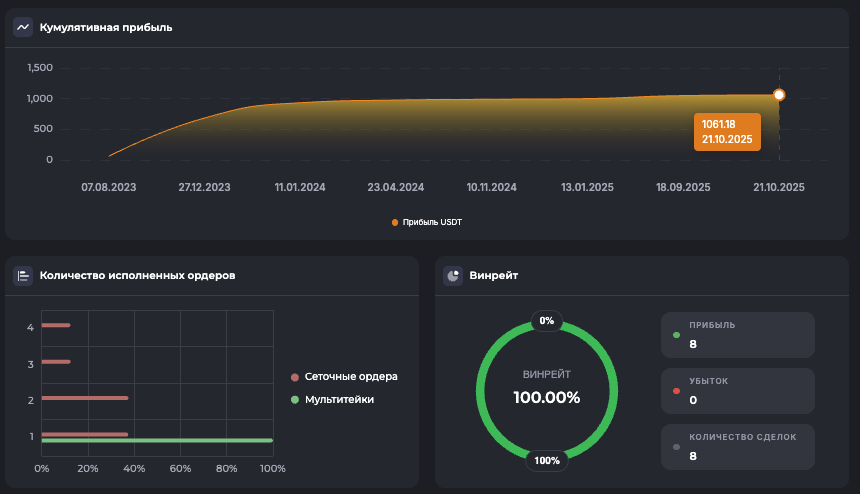Image resolution: width=860 pixels, height=494 pixels.
Task: Click the 27.12.2023 date on the x-axis
Action: (x=204, y=187)
